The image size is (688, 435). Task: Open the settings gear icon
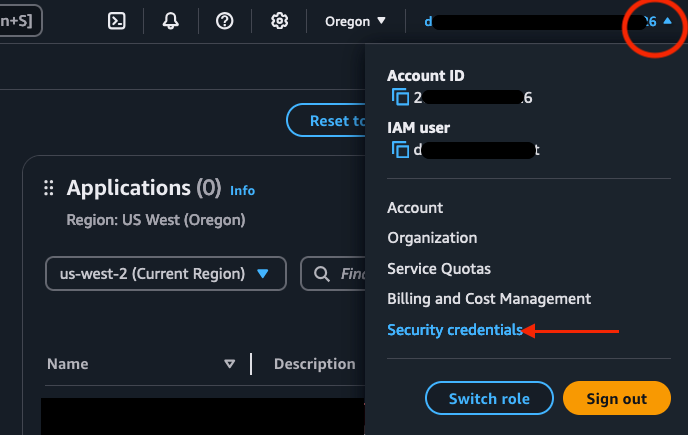coord(280,21)
